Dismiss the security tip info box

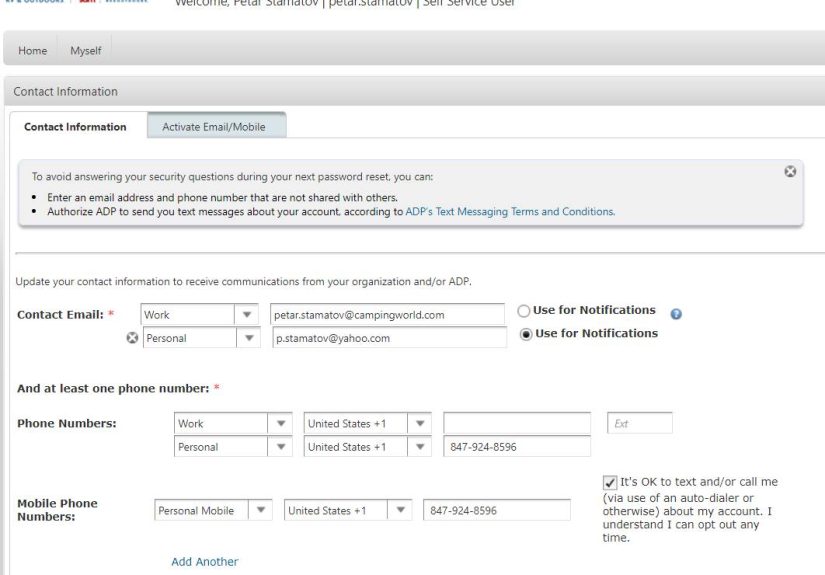coord(790,172)
